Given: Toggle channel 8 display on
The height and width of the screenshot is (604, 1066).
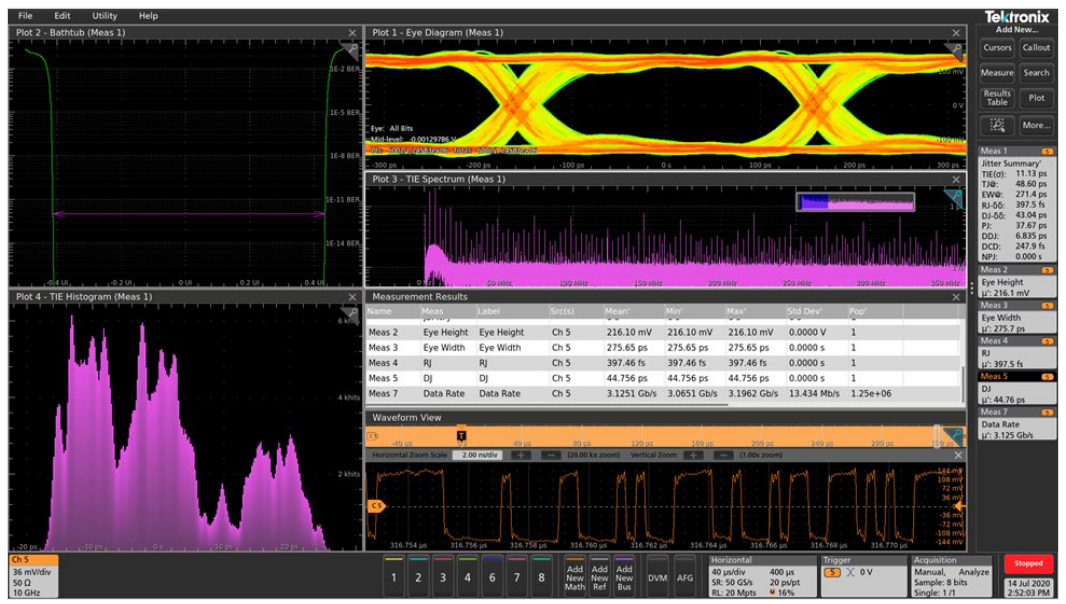Looking at the screenshot, I should 540,578.
